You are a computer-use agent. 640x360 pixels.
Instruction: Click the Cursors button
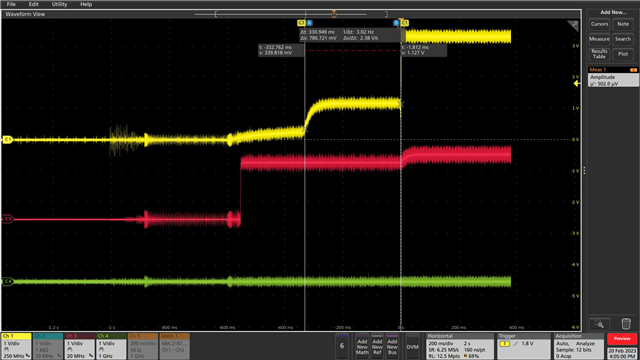(599, 24)
